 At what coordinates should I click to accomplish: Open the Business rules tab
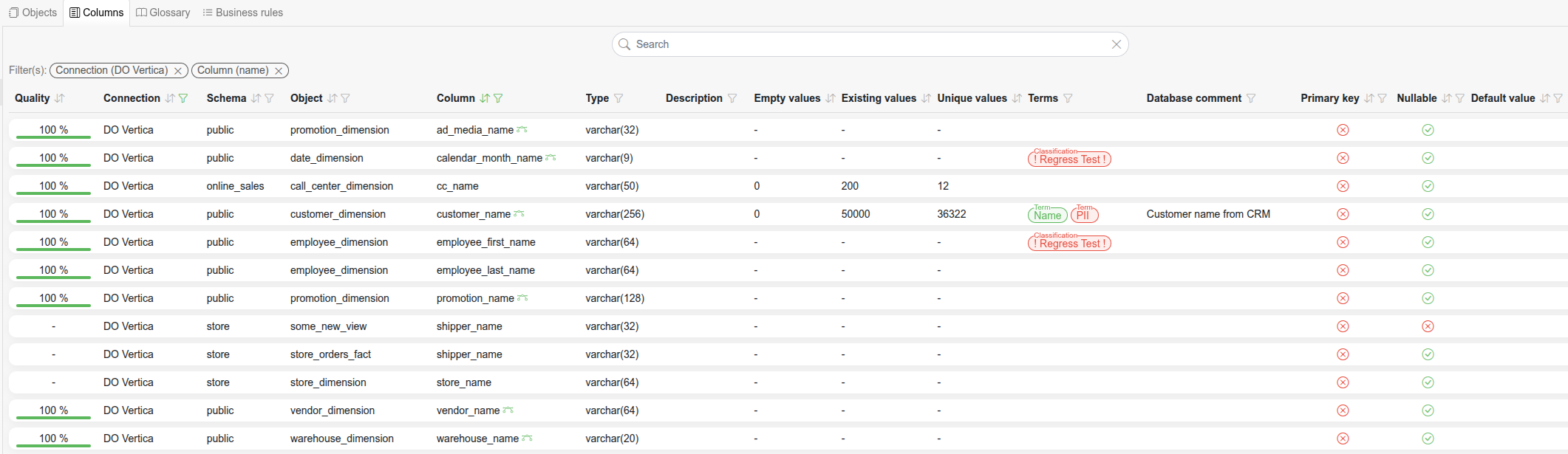coord(242,13)
